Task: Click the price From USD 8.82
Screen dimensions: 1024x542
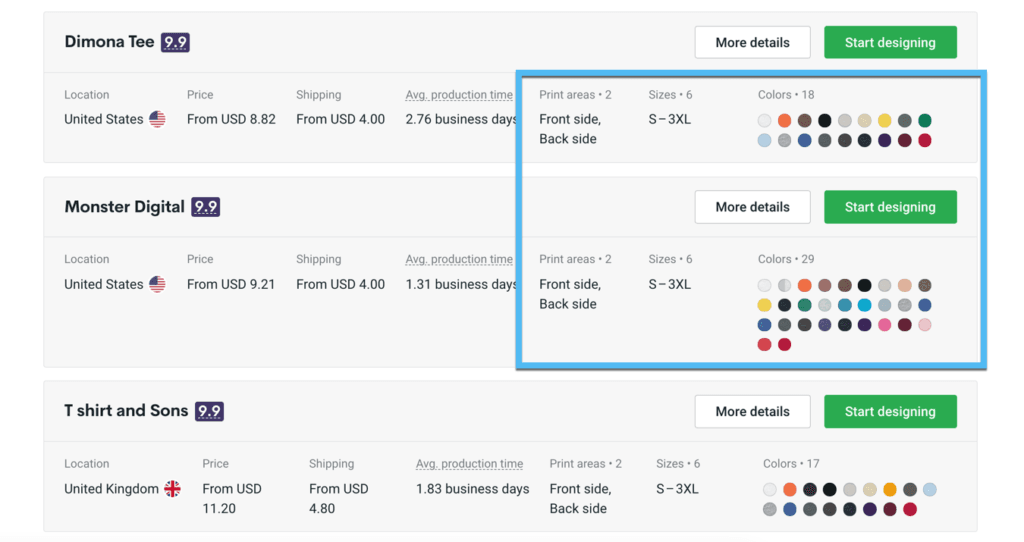Action: [x=231, y=120]
